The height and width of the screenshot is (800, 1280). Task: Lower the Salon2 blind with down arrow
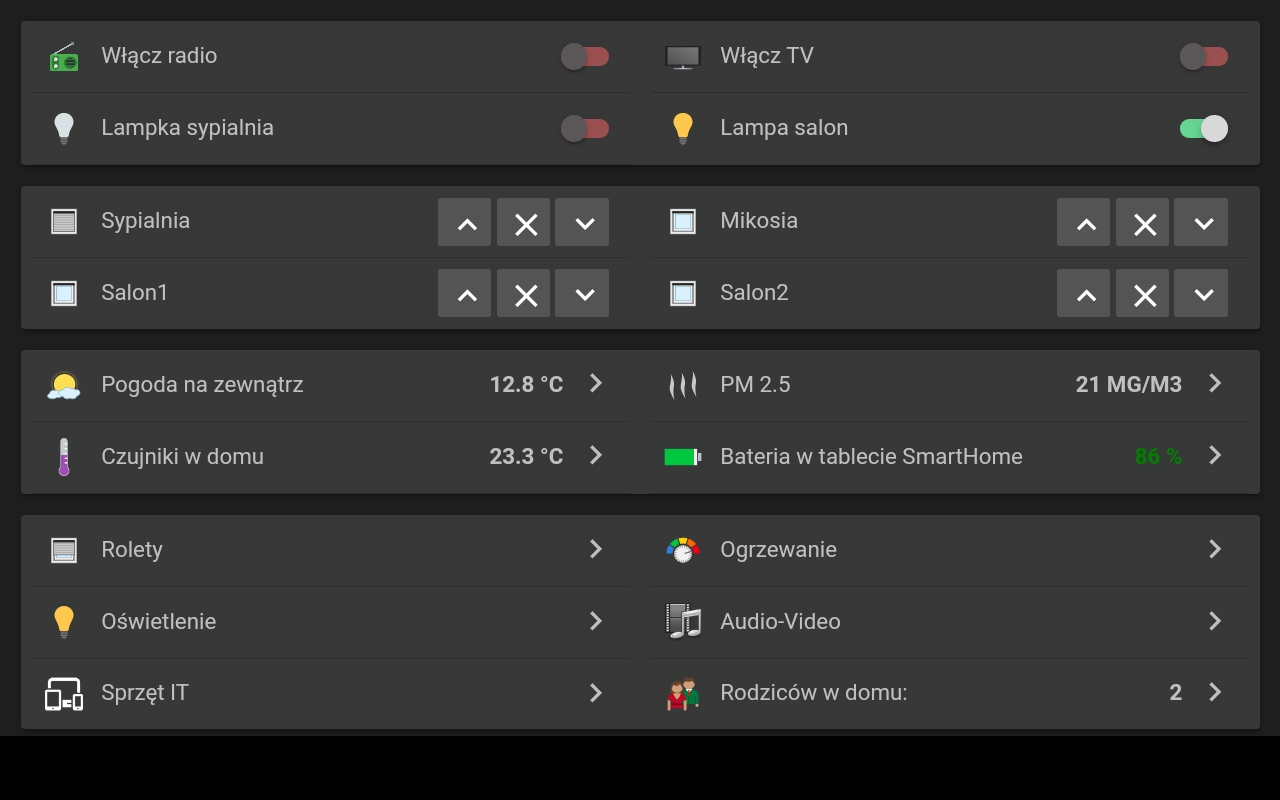(1201, 294)
